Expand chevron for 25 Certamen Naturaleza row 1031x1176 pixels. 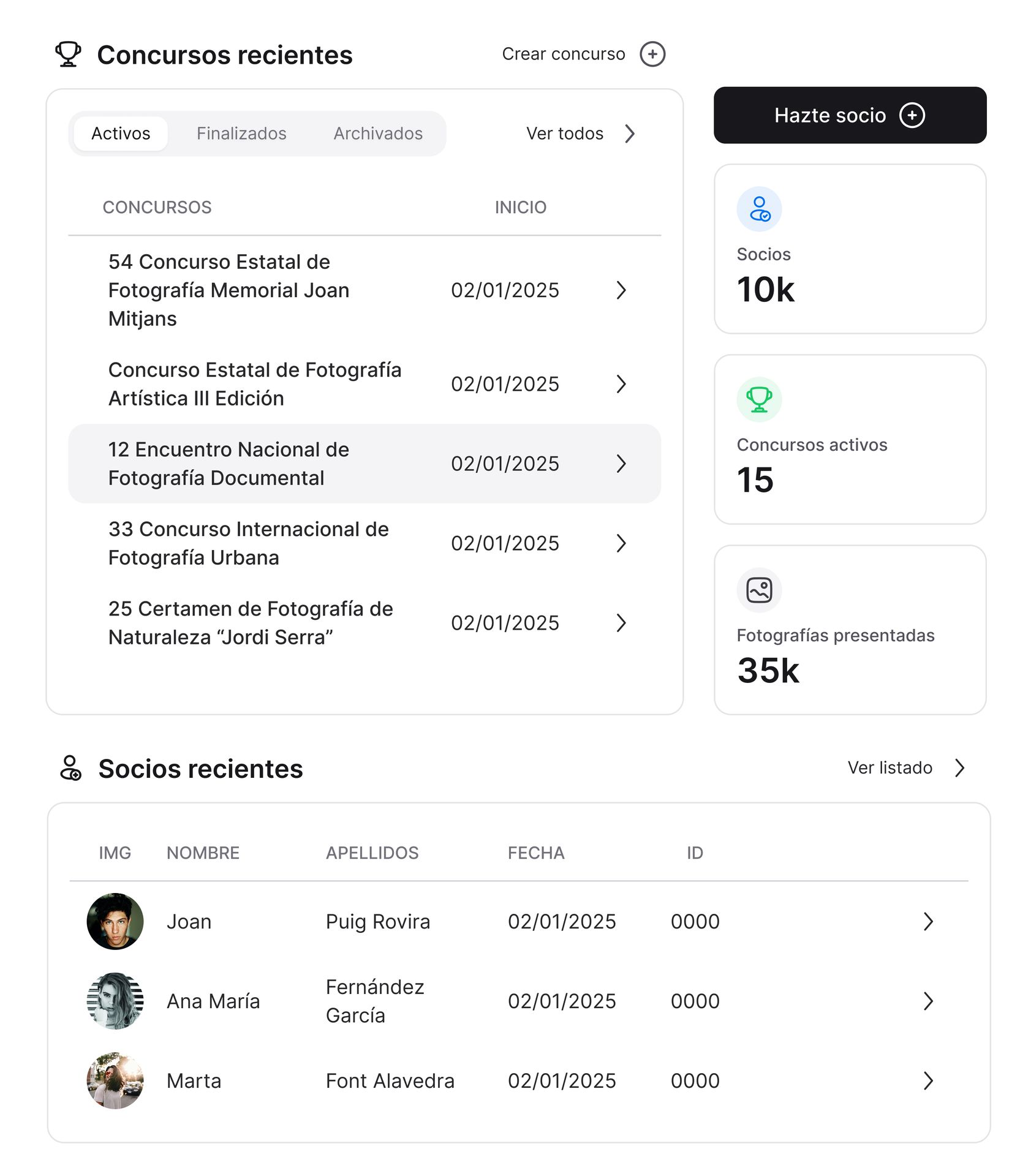pyautogui.click(x=621, y=623)
